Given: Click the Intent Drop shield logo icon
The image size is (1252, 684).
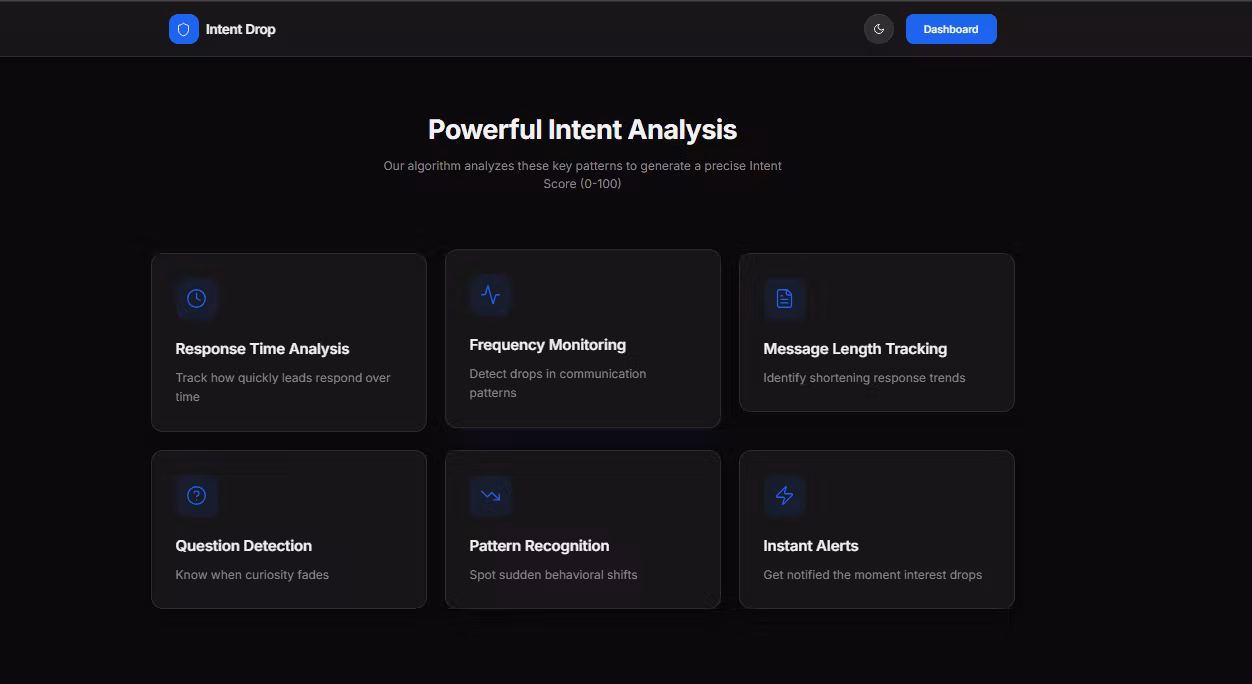Looking at the screenshot, I should 183,29.
